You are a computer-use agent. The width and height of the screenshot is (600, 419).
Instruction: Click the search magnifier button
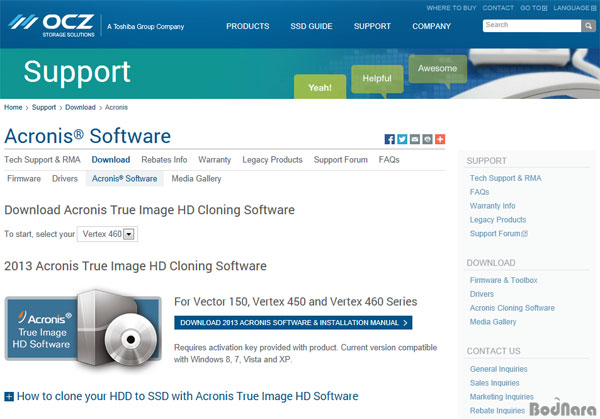(x=588, y=26)
